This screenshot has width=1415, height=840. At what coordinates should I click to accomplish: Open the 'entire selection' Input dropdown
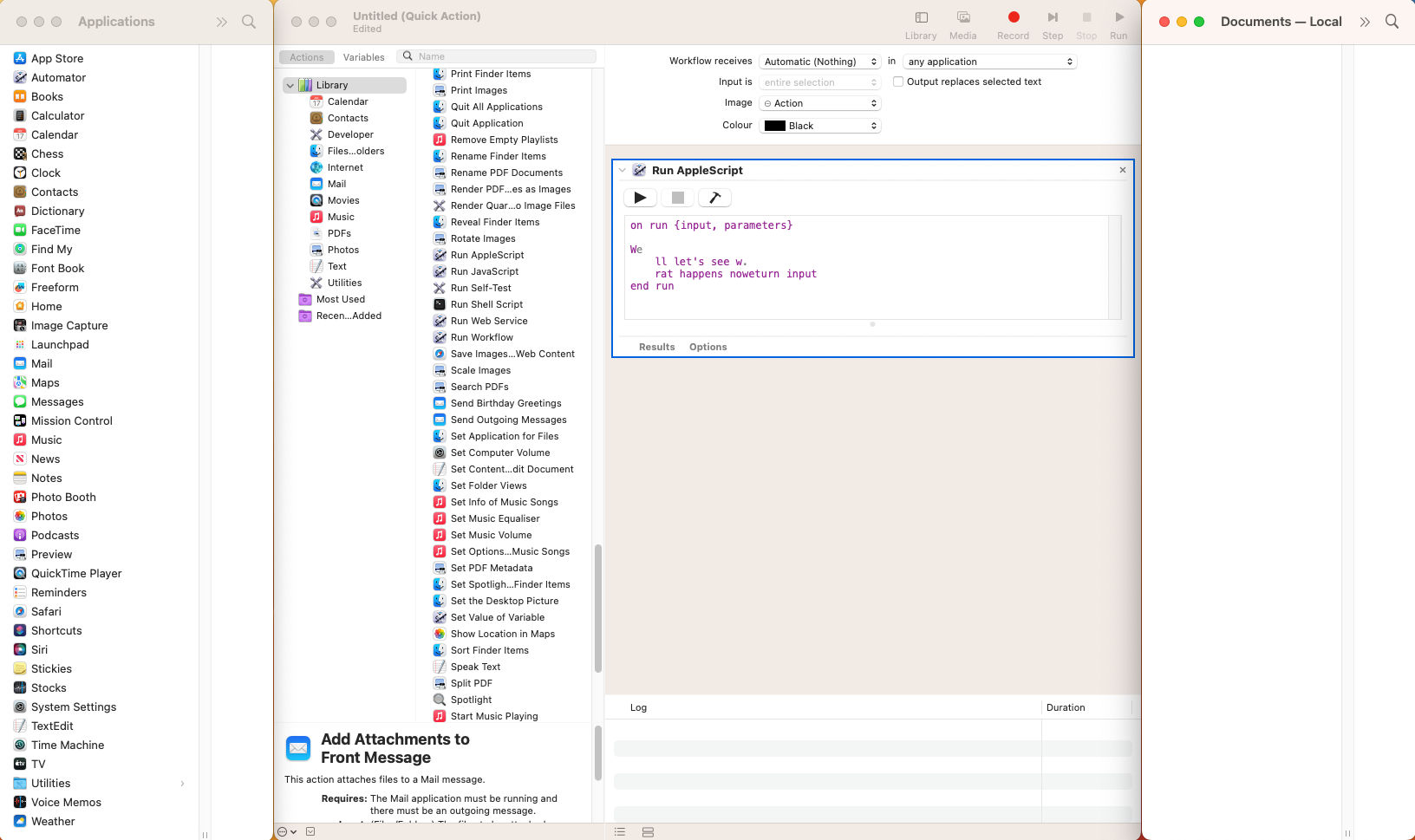tap(820, 82)
